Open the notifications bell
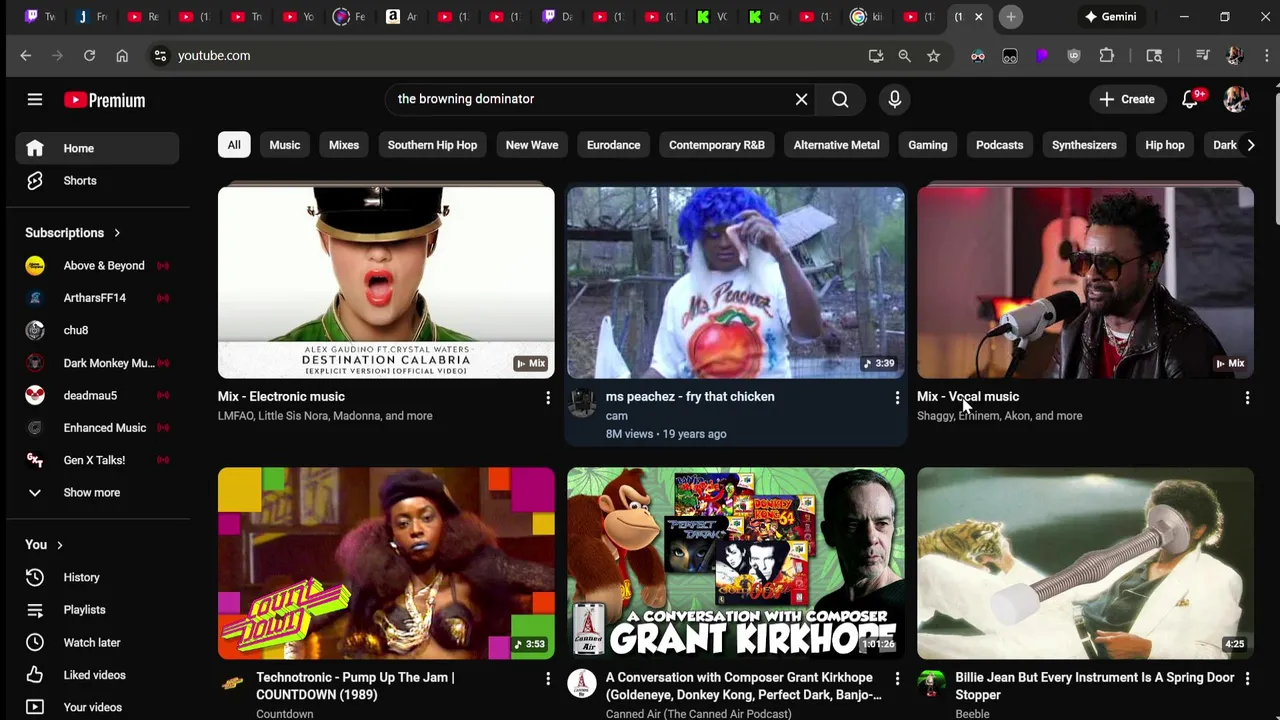Screen dimensions: 1280x720 point(1190,99)
